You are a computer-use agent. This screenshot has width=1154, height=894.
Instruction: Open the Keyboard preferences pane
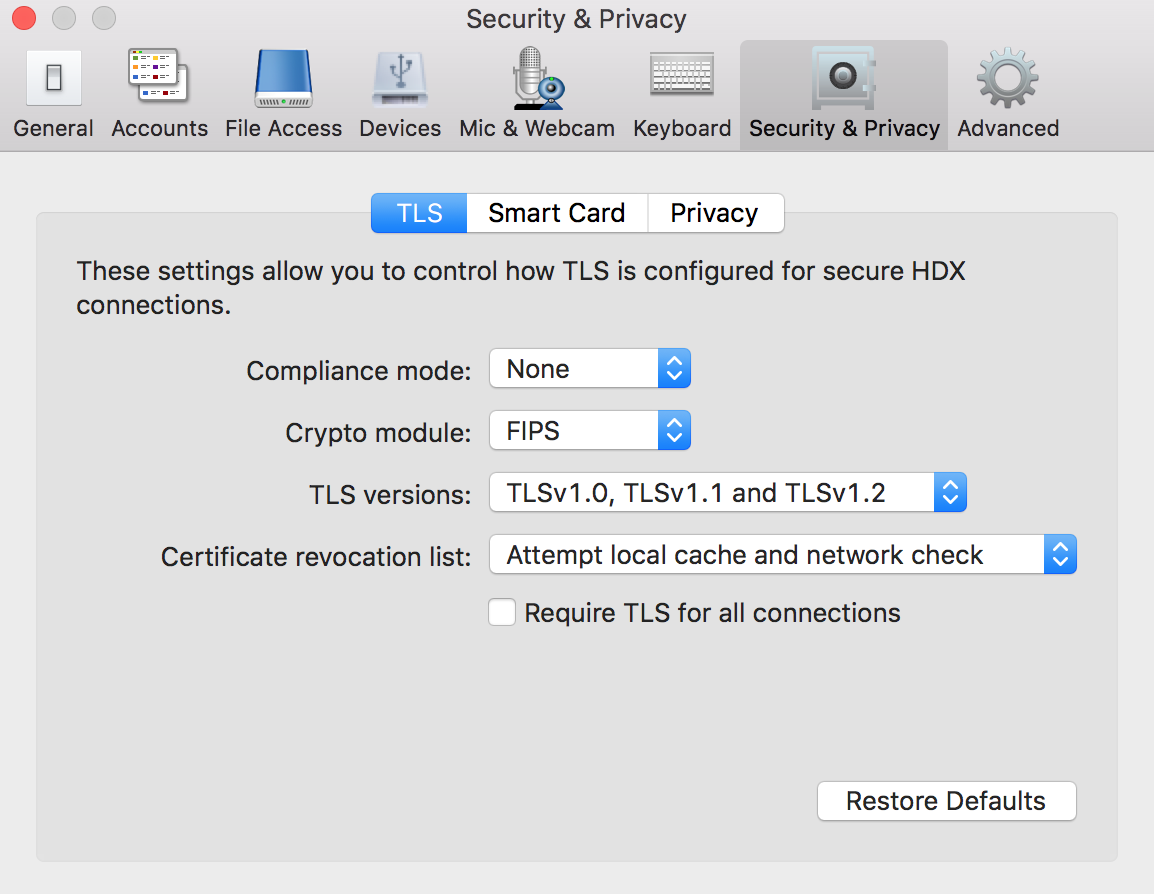click(682, 96)
